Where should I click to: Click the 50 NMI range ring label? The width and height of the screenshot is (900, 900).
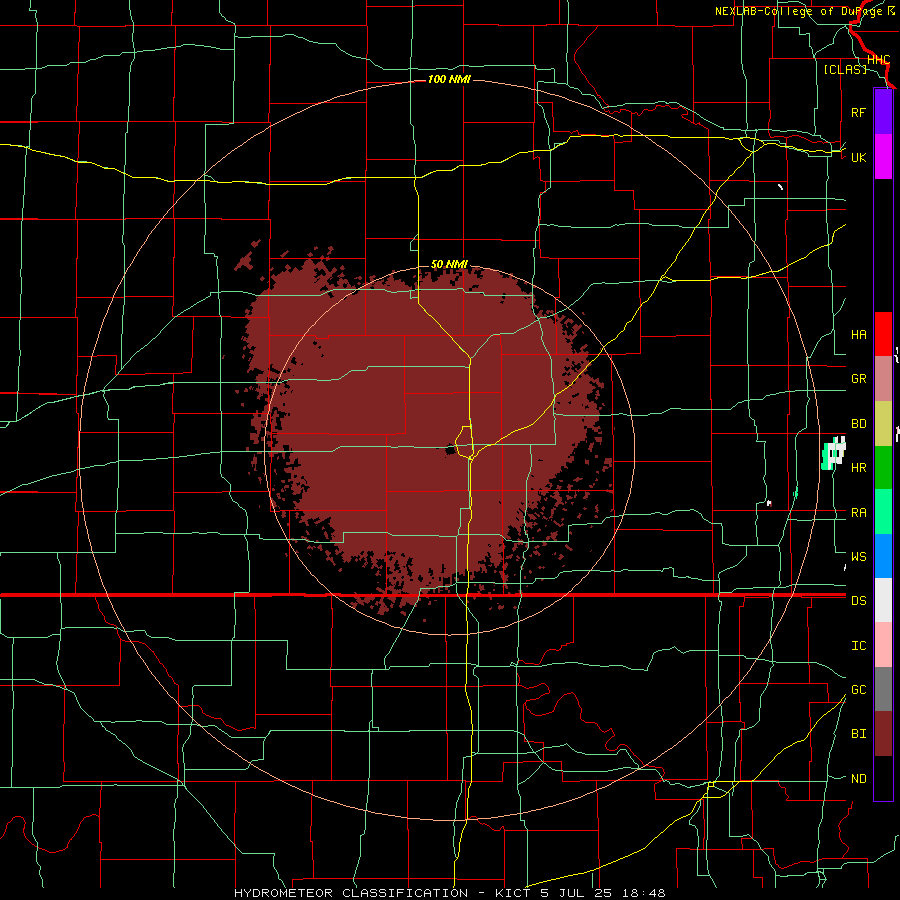pos(449,264)
